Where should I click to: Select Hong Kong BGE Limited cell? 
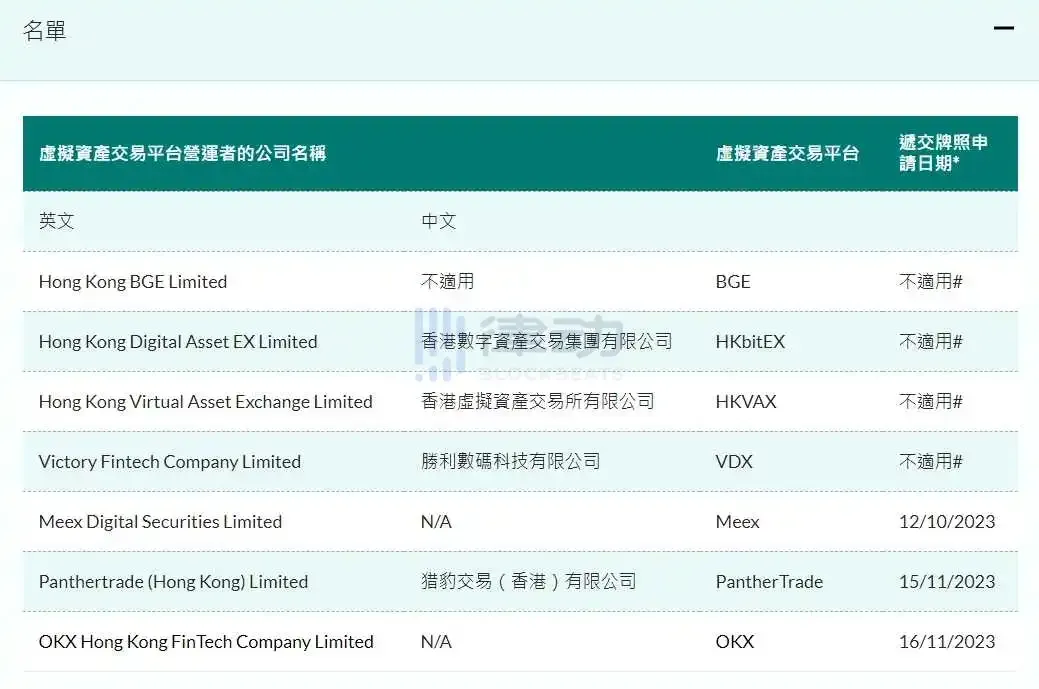133,282
